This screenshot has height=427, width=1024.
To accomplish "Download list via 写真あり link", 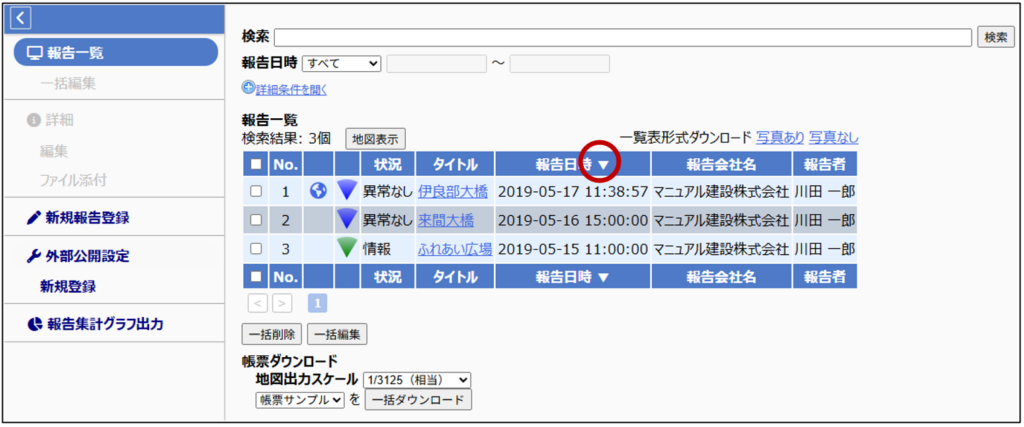I will click(x=780, y=138).
